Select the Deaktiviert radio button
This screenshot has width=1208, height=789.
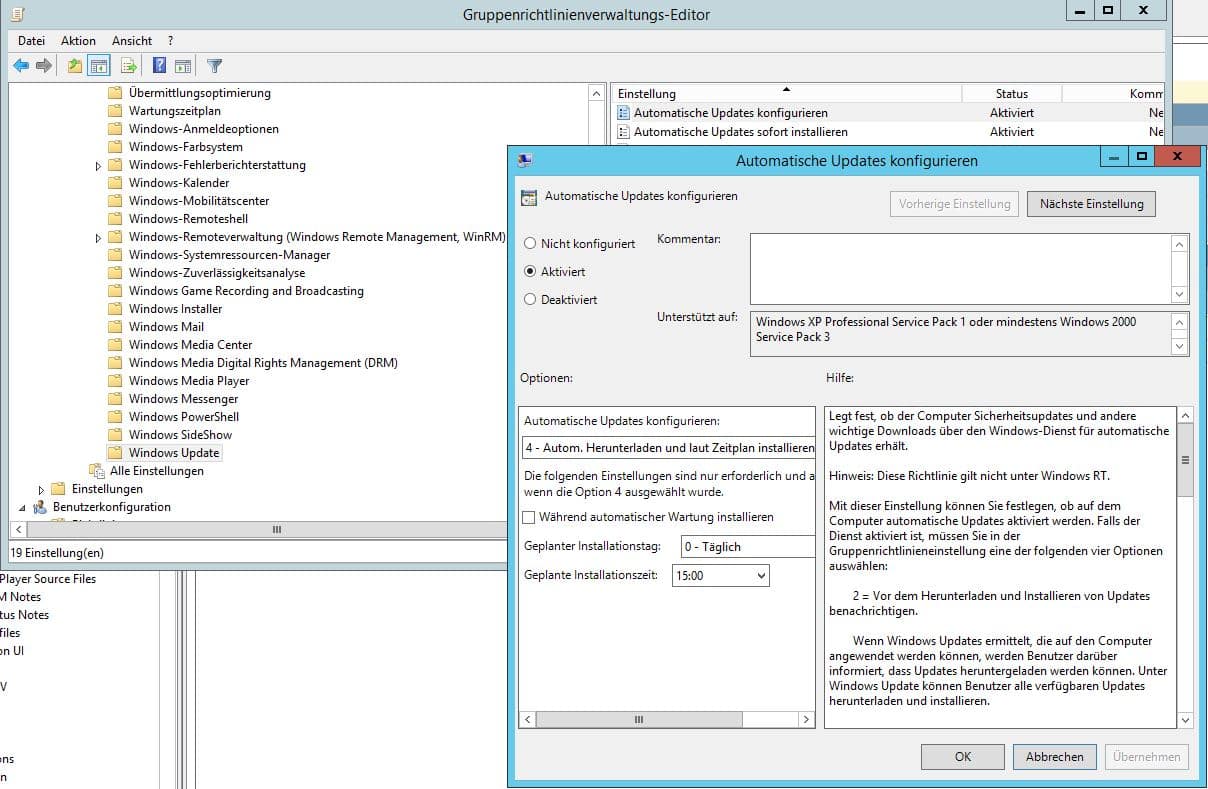coord(530,300)
